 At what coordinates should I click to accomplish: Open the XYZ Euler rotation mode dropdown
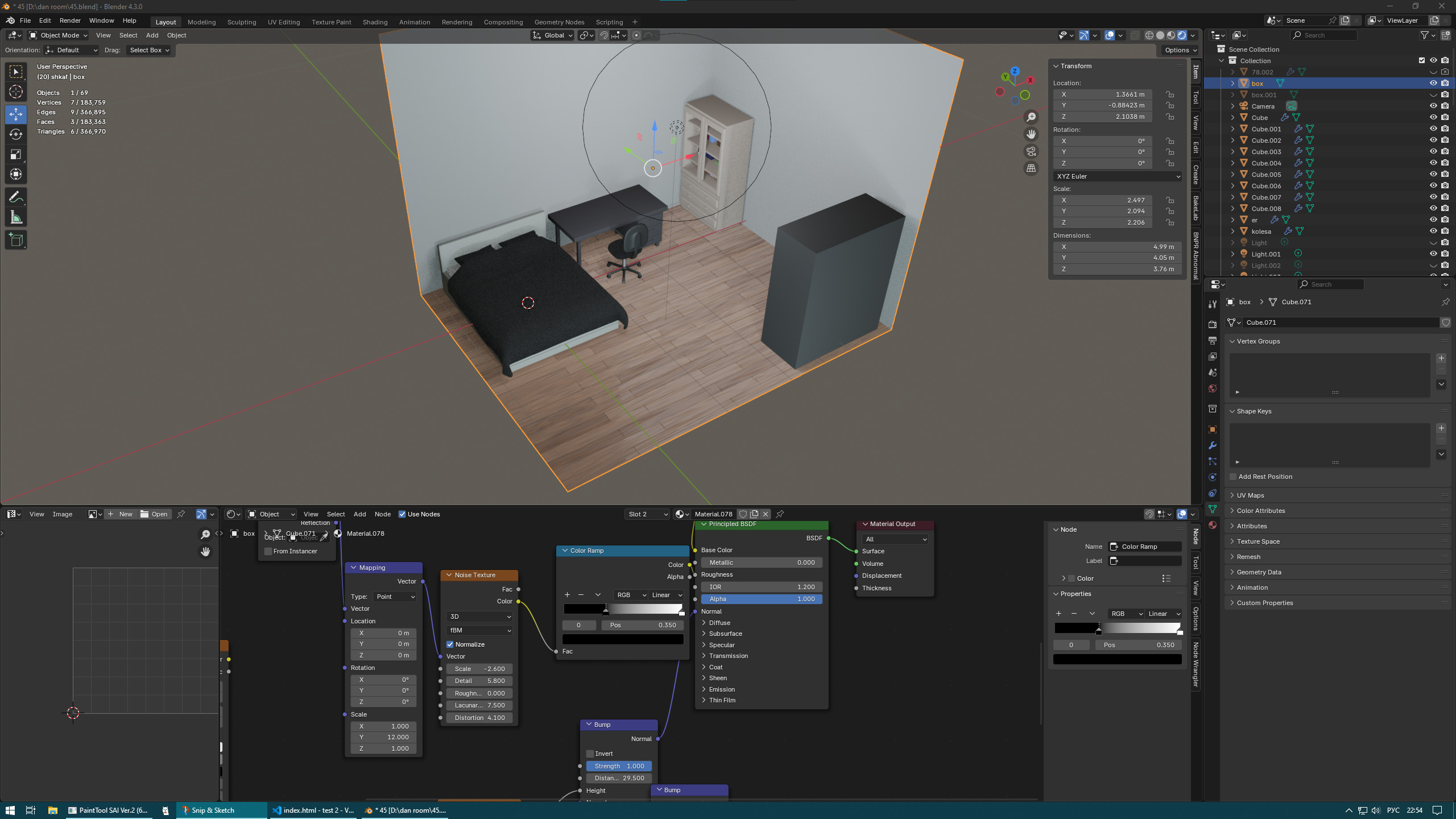tap(1118, 176)
